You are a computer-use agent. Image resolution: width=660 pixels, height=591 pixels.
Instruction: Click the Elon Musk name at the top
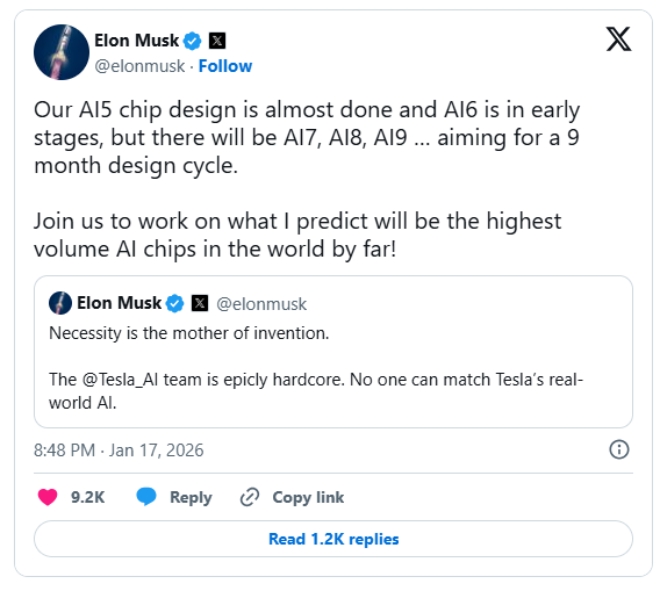pos(136,41)
